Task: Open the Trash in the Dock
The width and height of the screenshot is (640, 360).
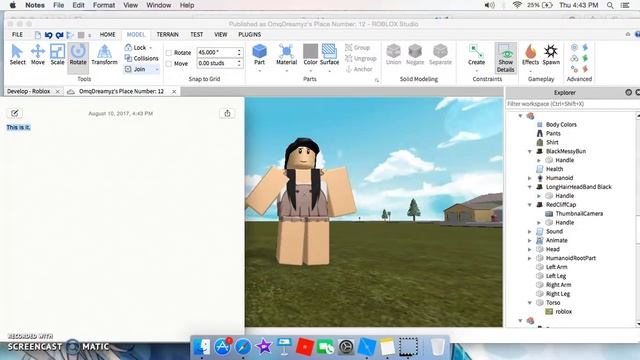Action: pos(437,347)
